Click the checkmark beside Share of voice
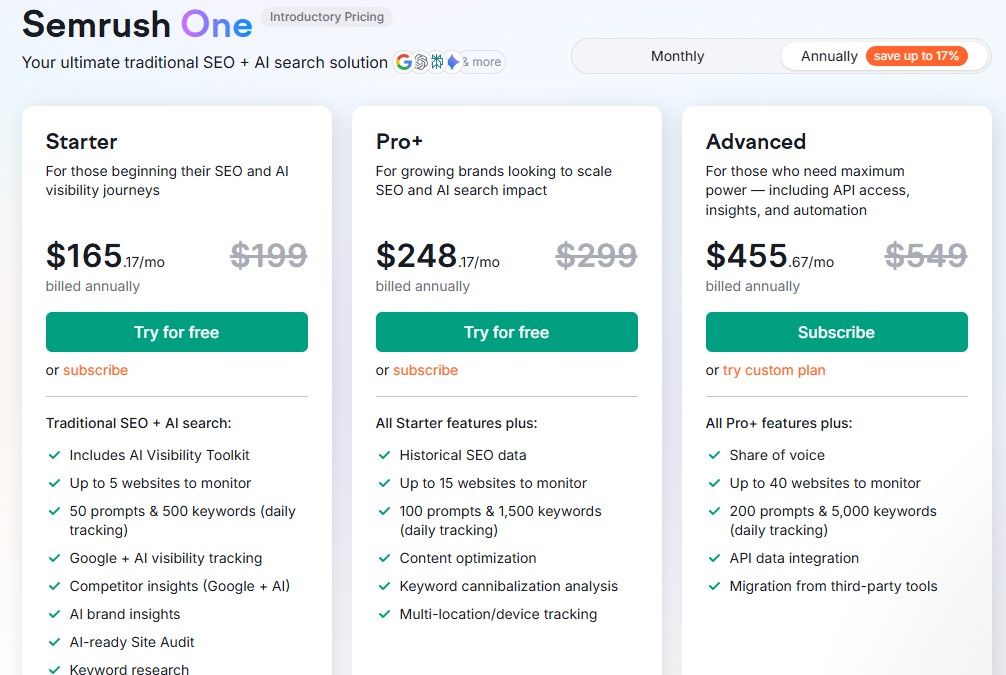This screenshot has width=1006, height=675. pyautogui.click(x=715, y=455)
